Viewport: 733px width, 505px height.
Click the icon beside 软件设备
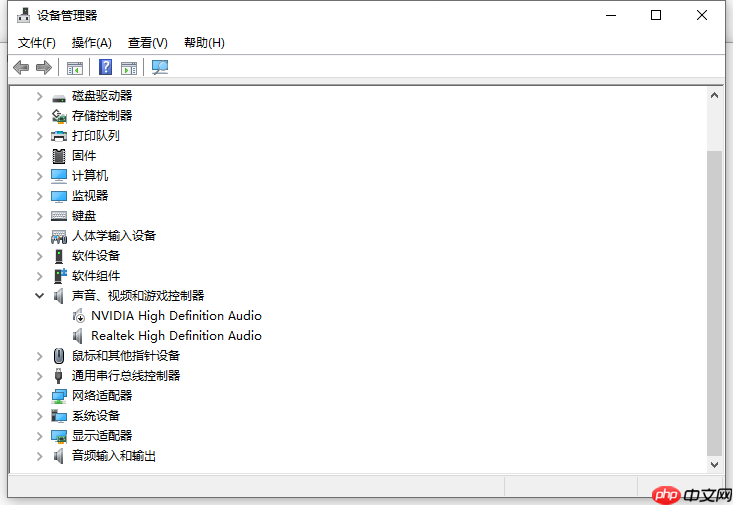[x=59, y=256]
